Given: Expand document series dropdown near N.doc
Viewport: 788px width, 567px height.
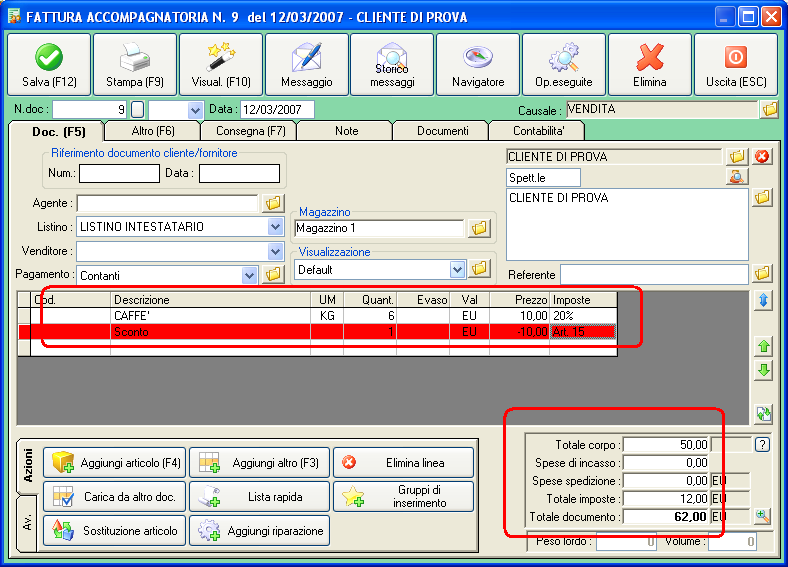Looking at the screenshot, I should tap(195, 110).
